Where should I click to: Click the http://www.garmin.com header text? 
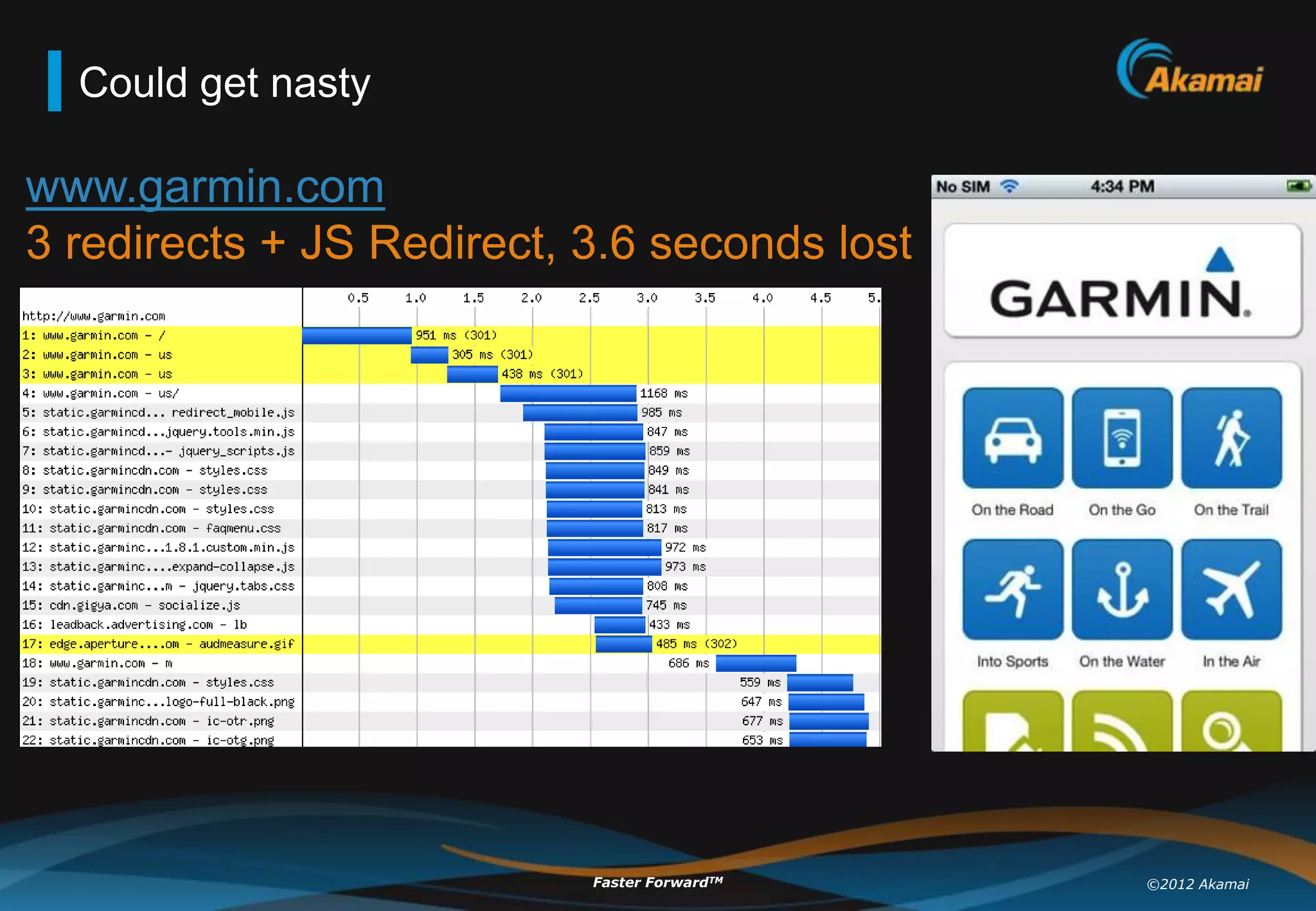tap(94, 316)
